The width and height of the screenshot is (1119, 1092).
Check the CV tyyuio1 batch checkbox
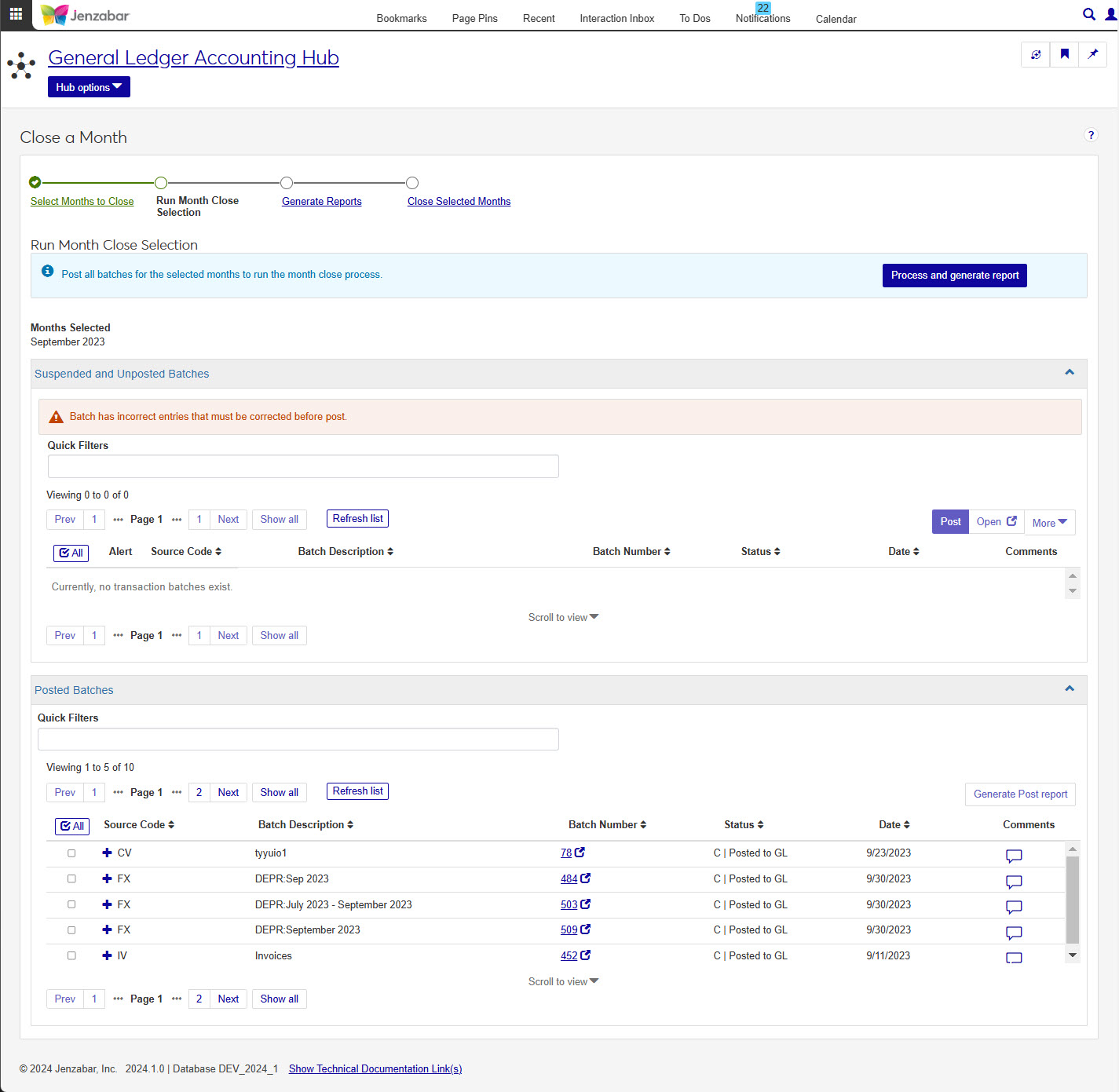pyautogui.click(x=71, y=853)
